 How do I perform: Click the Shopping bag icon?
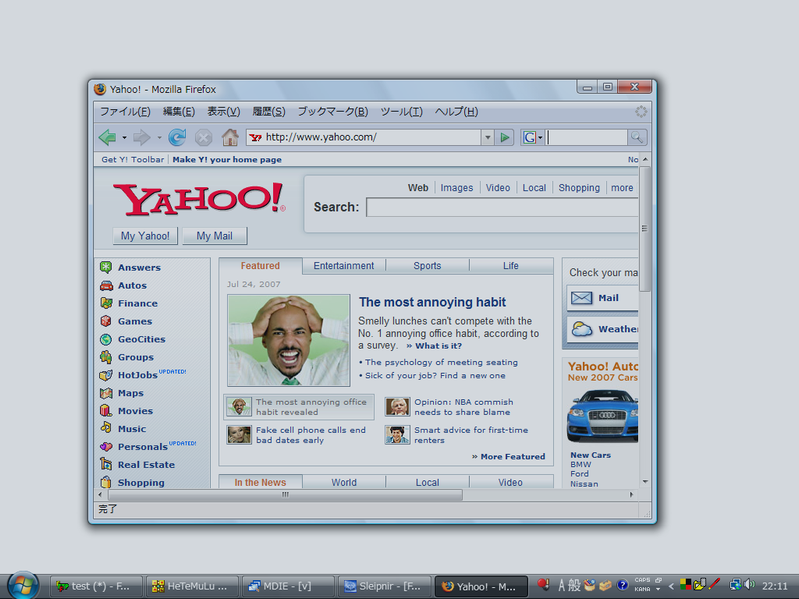(x=106, y=482)
